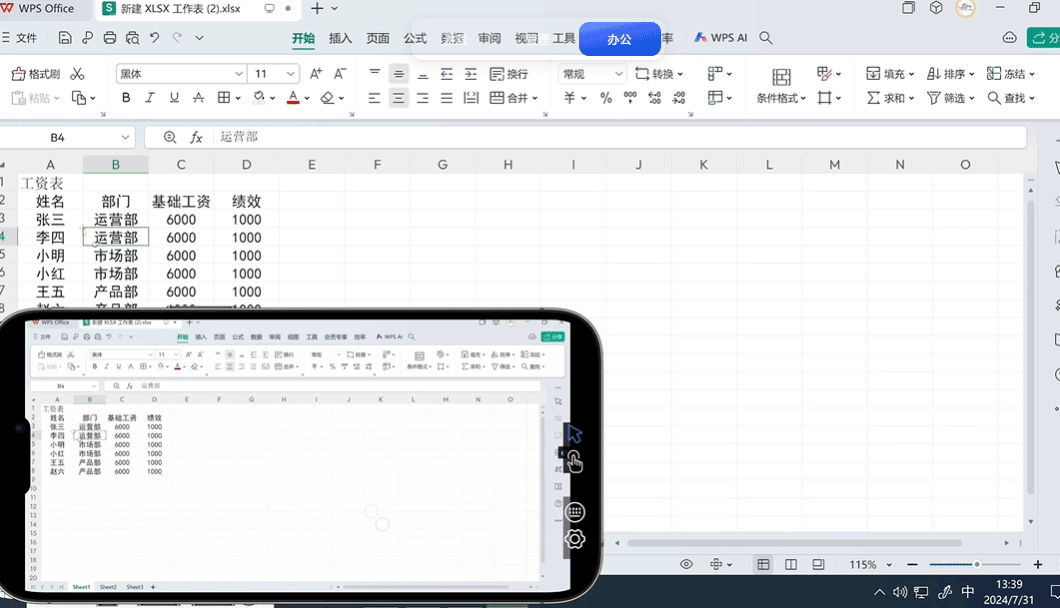
Task: Expand the font name dropdown showing 黑体
Action: pos(239,74)
